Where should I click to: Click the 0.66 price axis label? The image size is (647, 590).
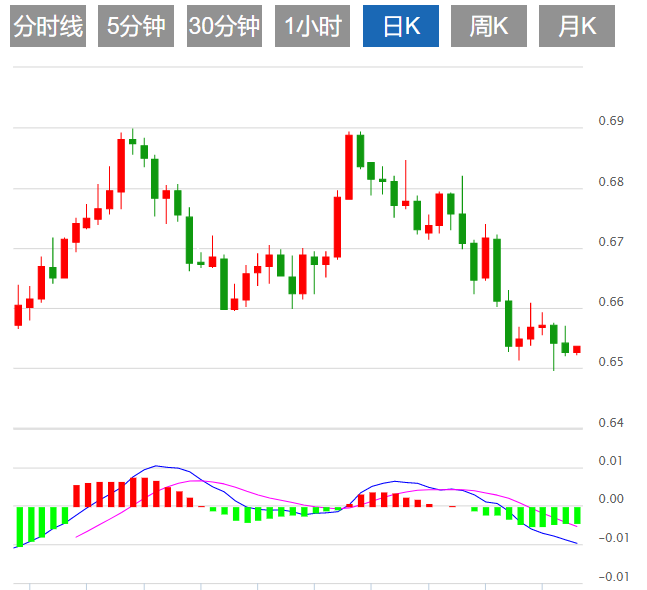(611, 302)
